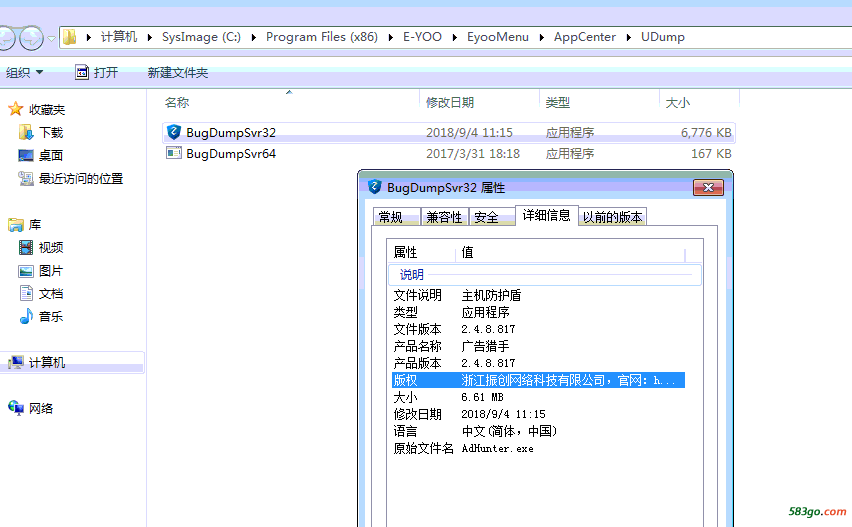Screen dimensions: 852x527
Task: Expand the arrow after SysImage (C:) breadcrumb
Action: 253,37
